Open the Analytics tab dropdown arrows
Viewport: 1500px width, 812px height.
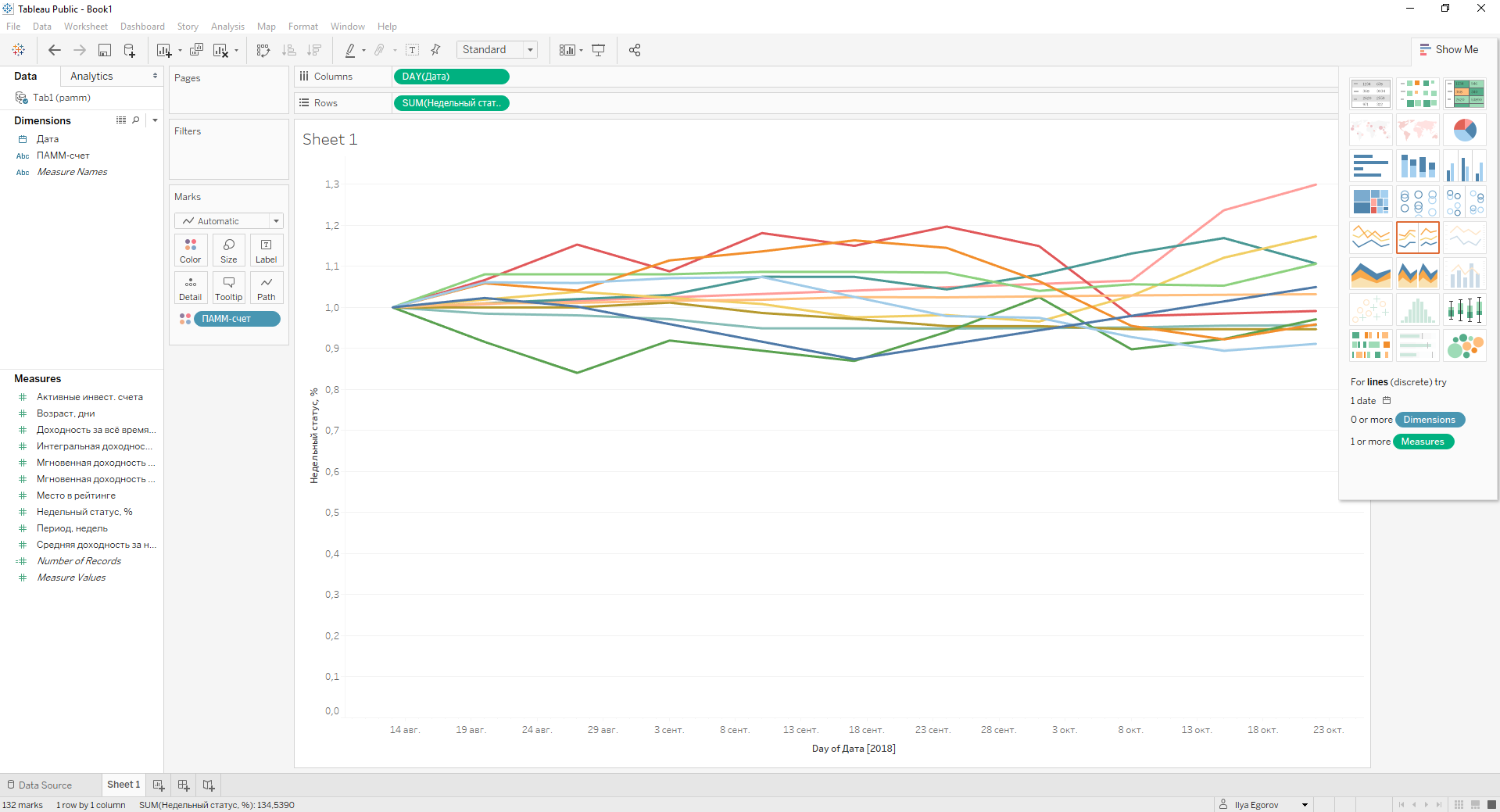[x=155, y=76]
